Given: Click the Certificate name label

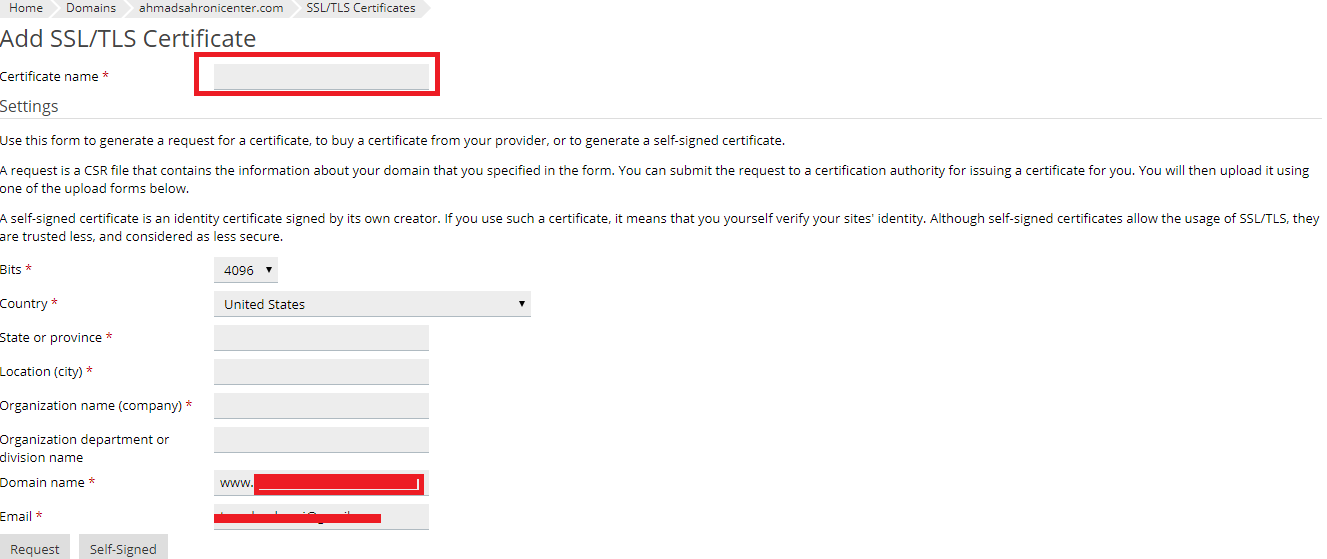Looking at the screenshot, I should [50, 77].
